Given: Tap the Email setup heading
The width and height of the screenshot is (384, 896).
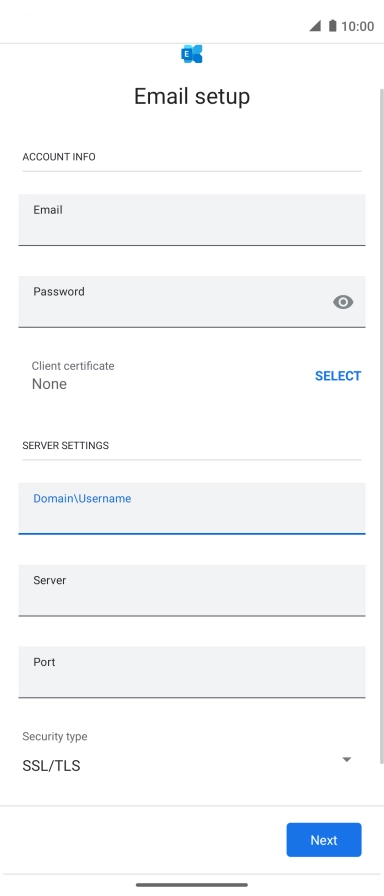Looking at the screenshot, I should 192,96.
